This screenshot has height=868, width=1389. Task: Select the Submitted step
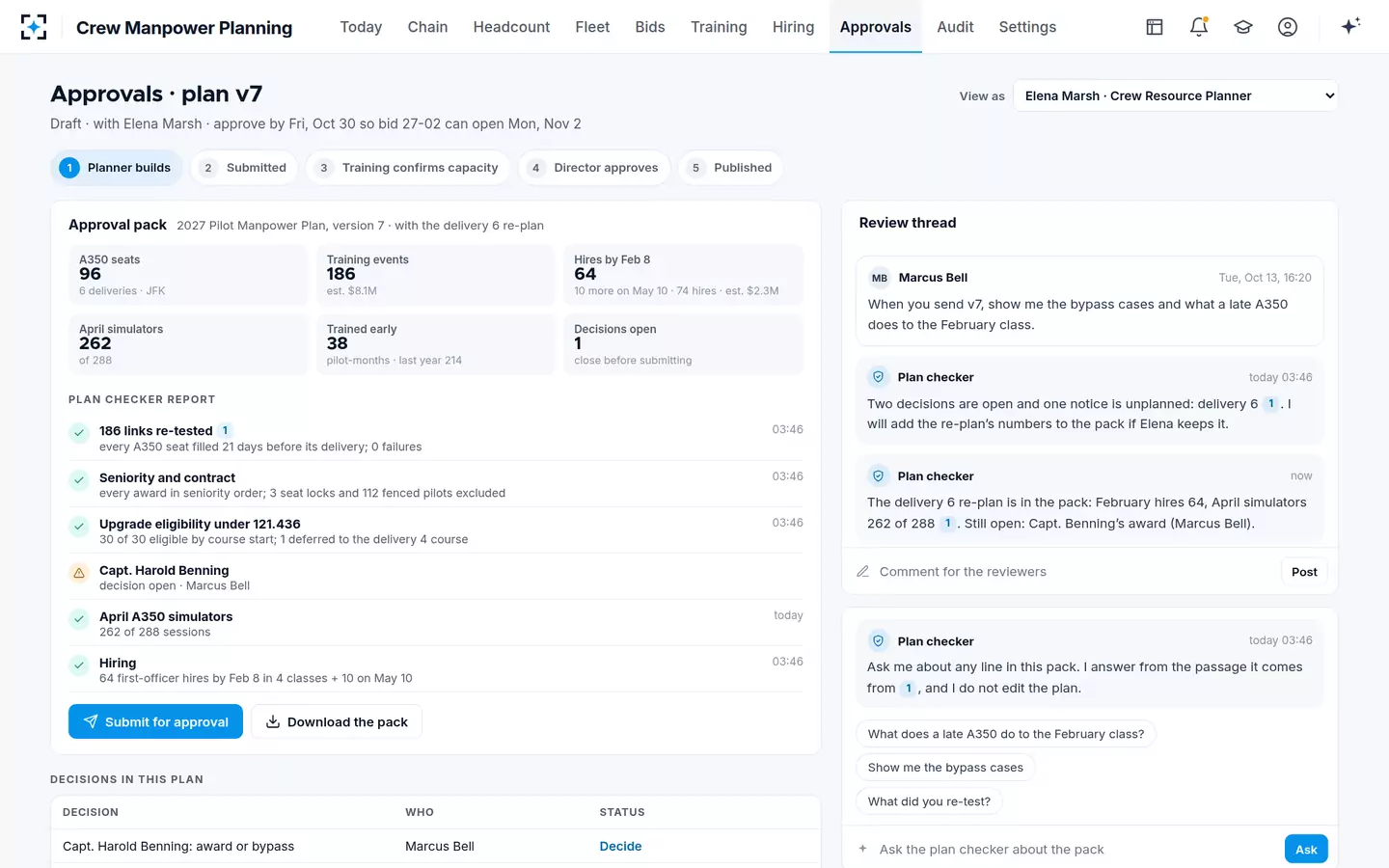click(244, 168)
